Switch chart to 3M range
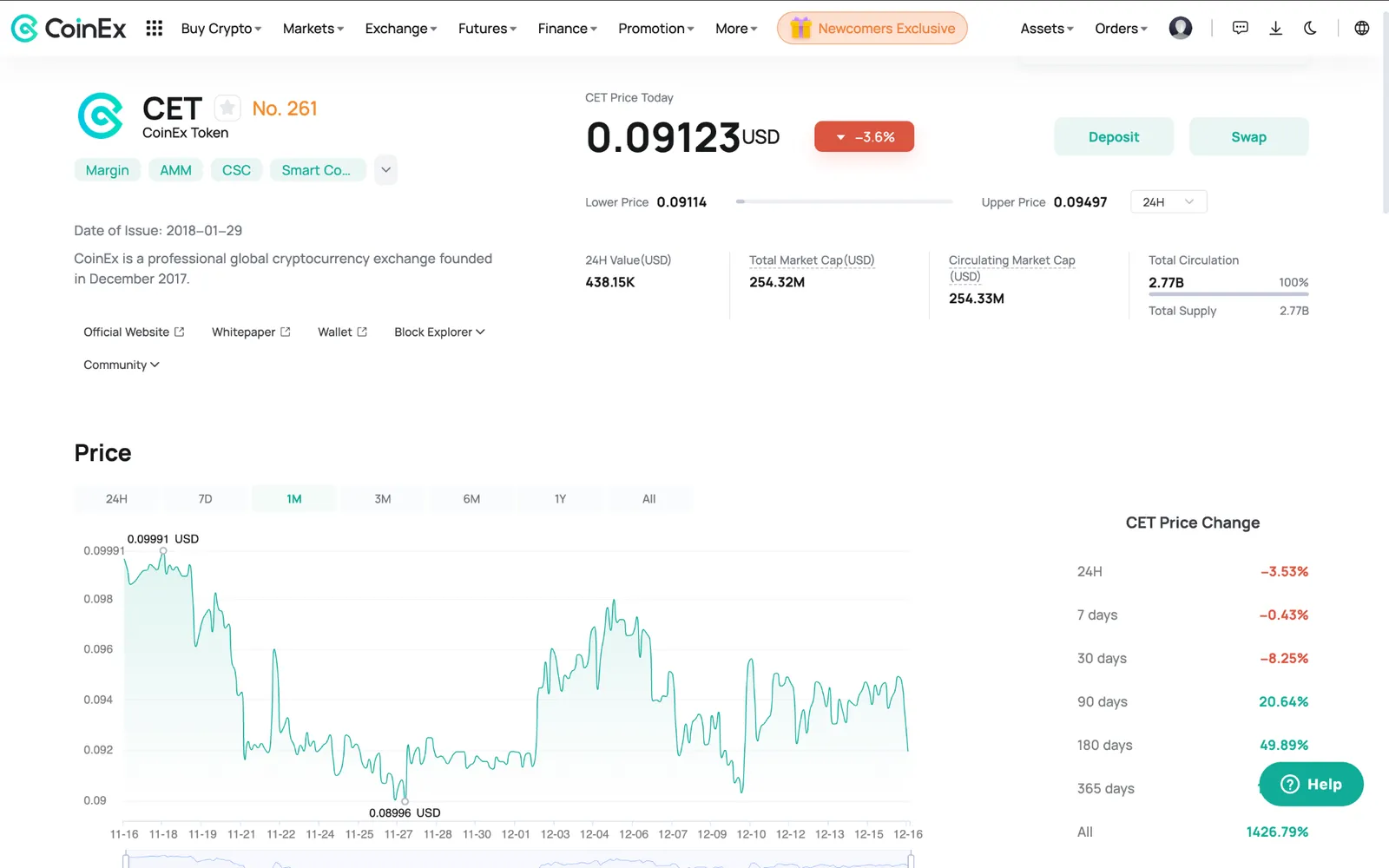The image size is (1389, 868). (383, 499)
